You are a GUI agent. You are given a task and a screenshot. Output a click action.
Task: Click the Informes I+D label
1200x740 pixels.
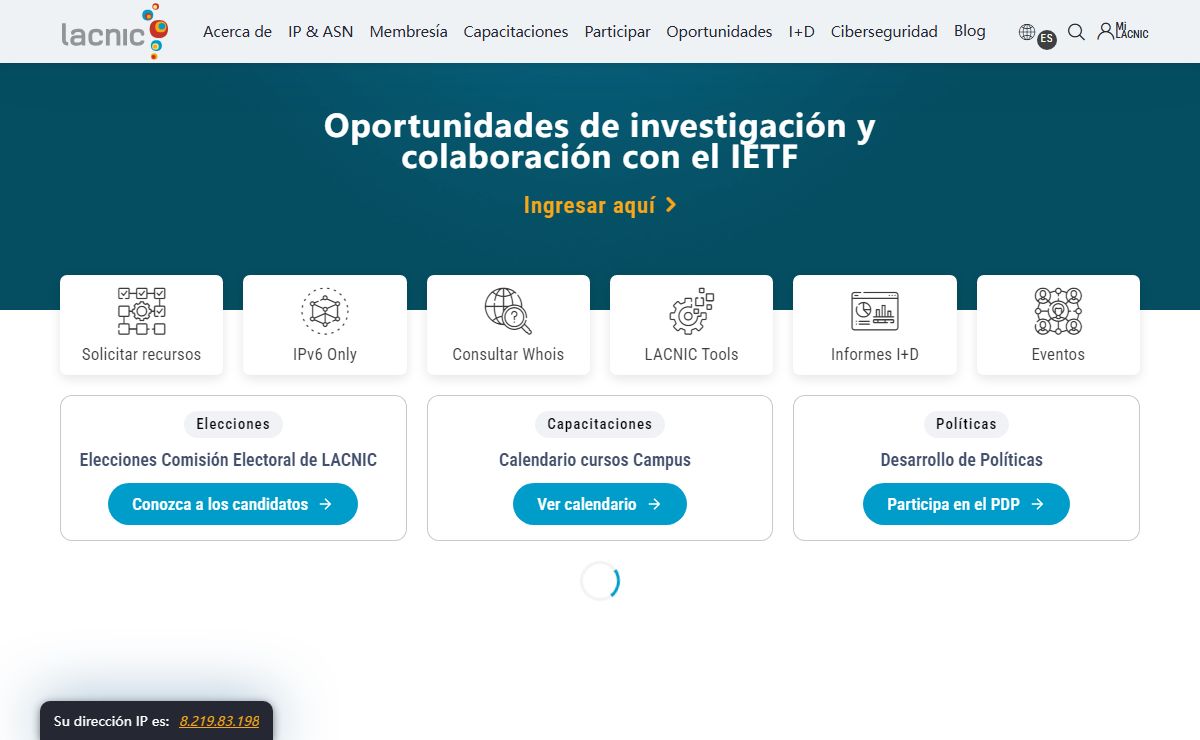pos(875,354)
